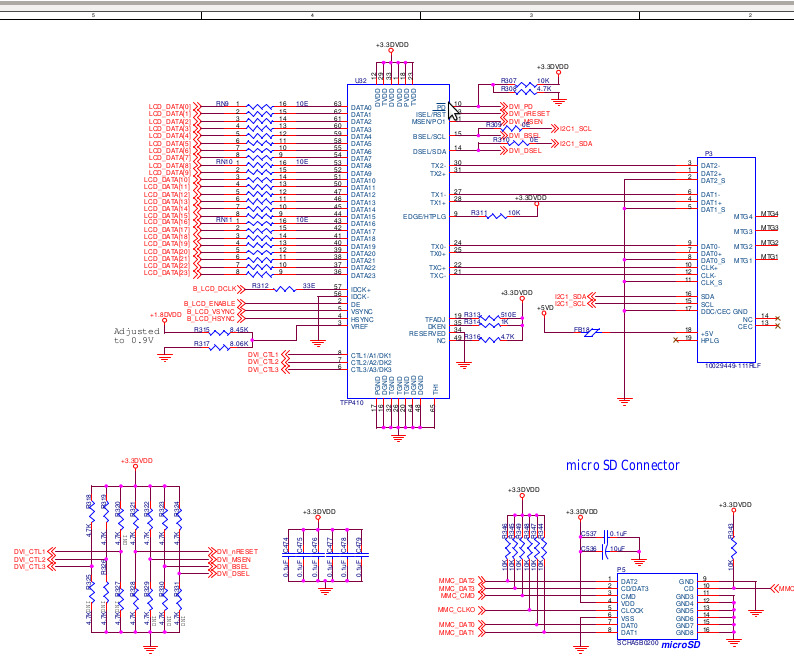Click the DVI_DSEL label near R310
The width and height of the screenshot is (794, 658).
(525, 151)
